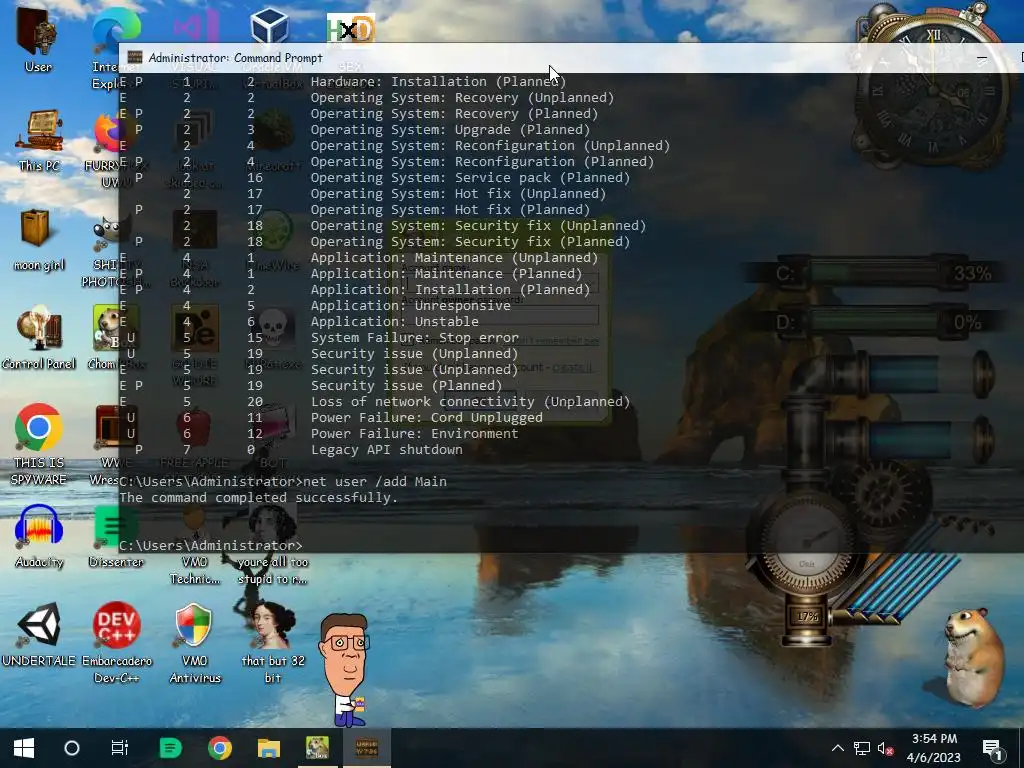Open the Control Panel shortcut
The height and width of the screenshot is (768, 1024).
[39, 338]
